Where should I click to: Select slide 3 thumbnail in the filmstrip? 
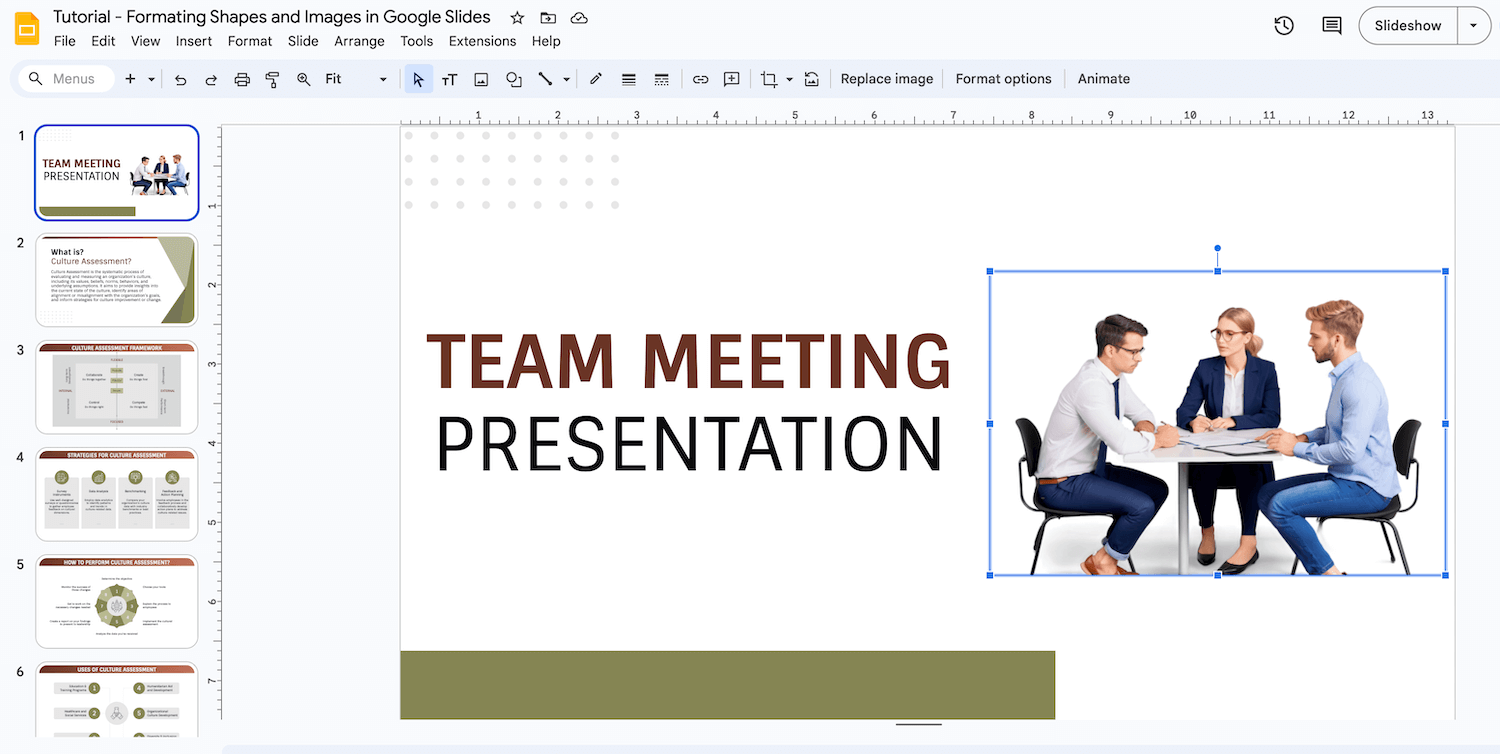116,387
